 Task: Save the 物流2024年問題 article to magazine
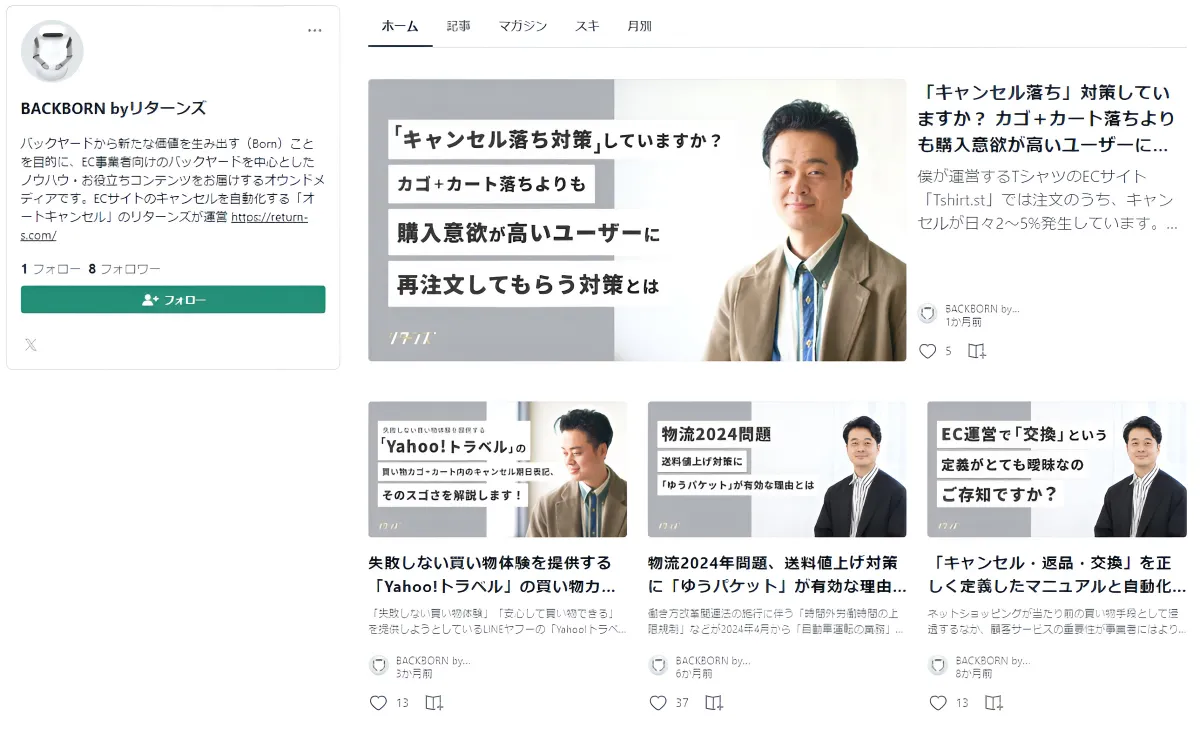point(714,703)
